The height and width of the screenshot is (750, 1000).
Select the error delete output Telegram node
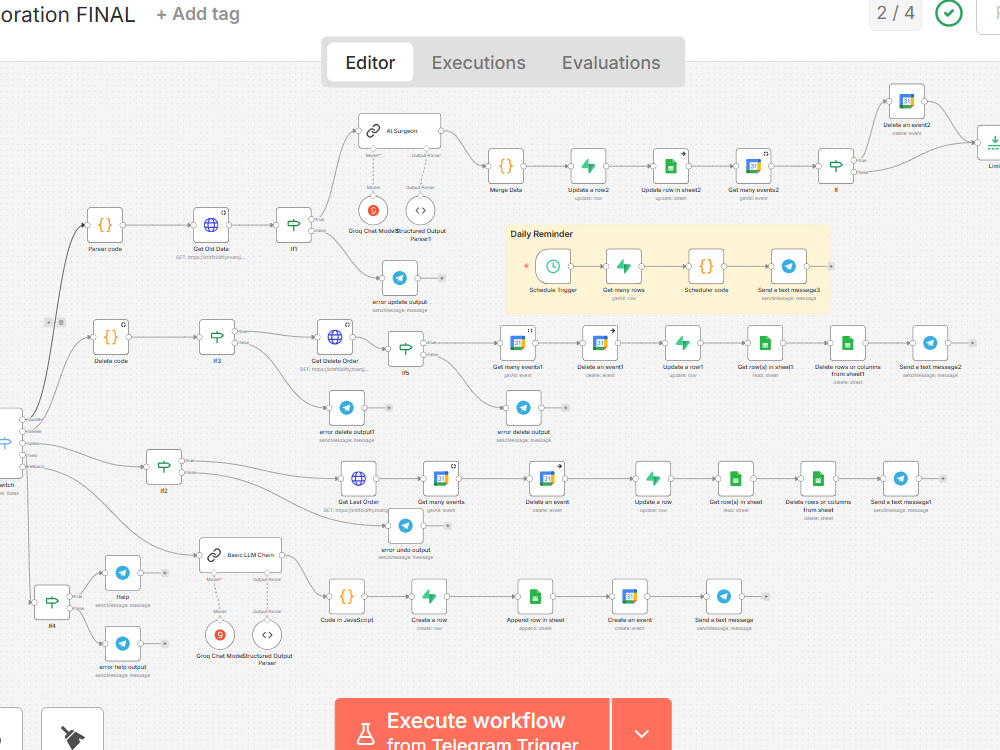(524, 408)
